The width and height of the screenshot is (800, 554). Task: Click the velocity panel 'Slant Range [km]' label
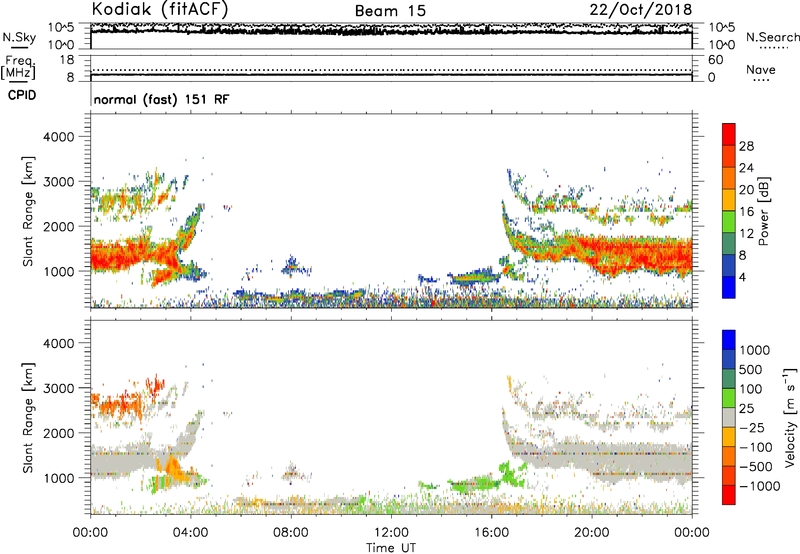[x=28, y=417]
